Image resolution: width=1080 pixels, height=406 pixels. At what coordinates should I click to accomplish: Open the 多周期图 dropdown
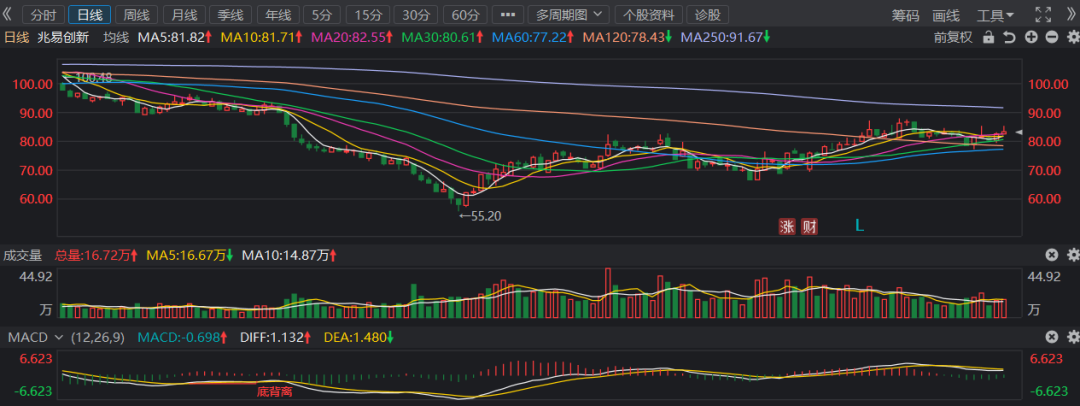(x=568, y=15)
